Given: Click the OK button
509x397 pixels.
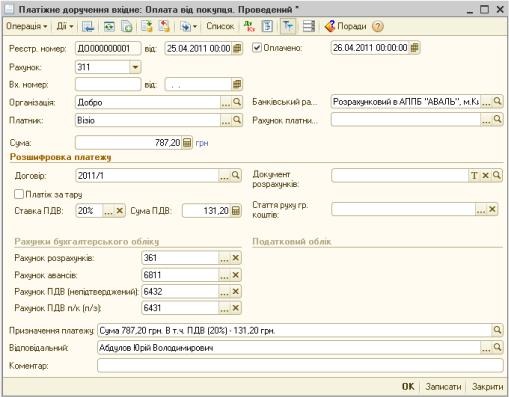Looking at the screenshot, I should [x=408, y=387].
